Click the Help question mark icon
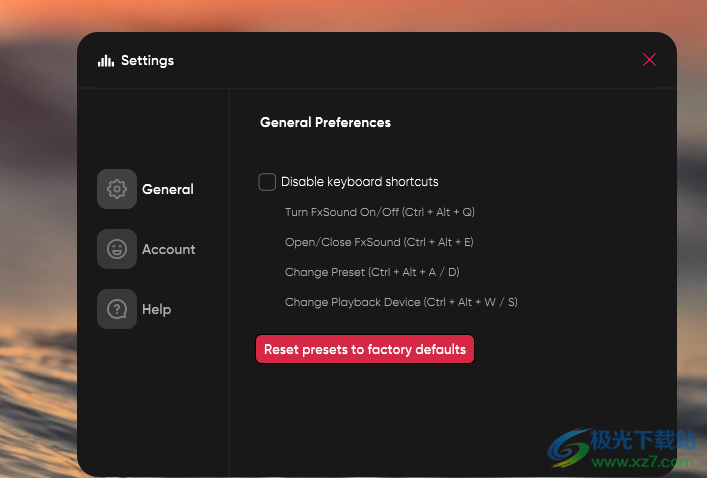707x478 pixels. (x=117, y=309)
